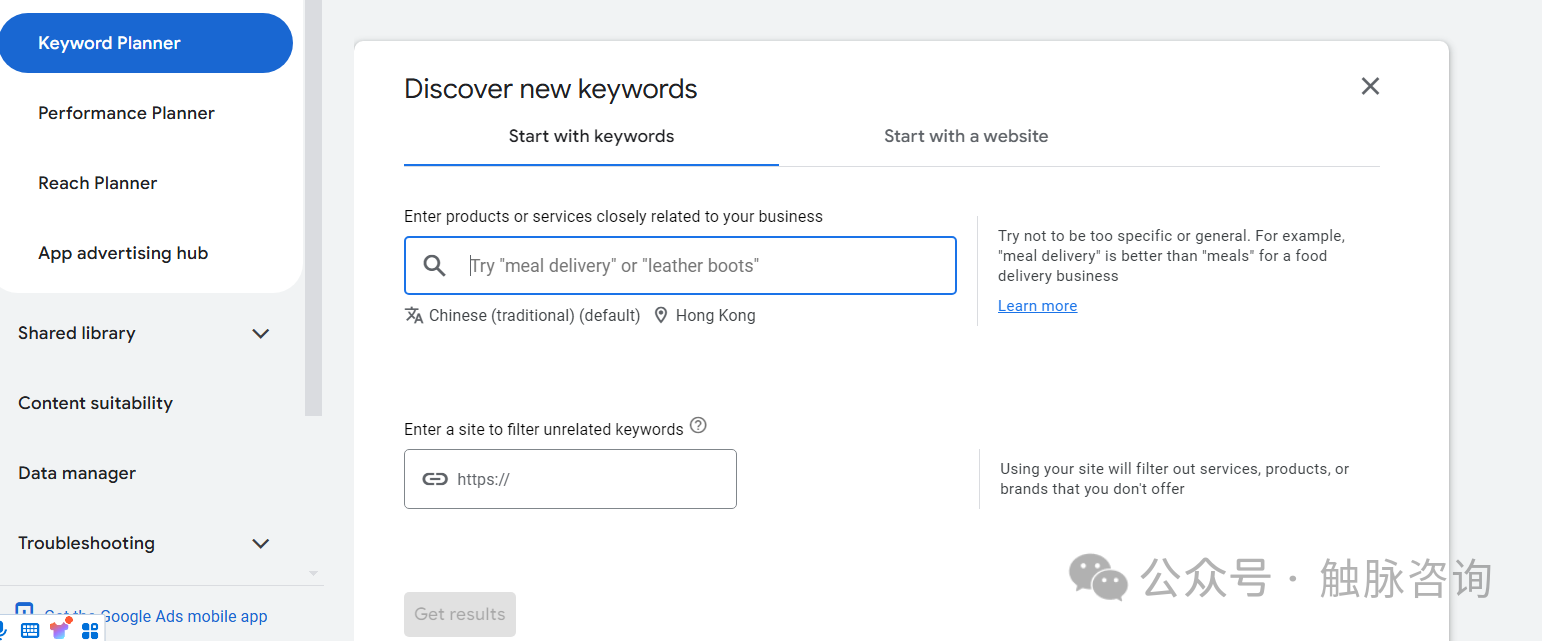Focus the keyword search input field

tap(680, 265)
